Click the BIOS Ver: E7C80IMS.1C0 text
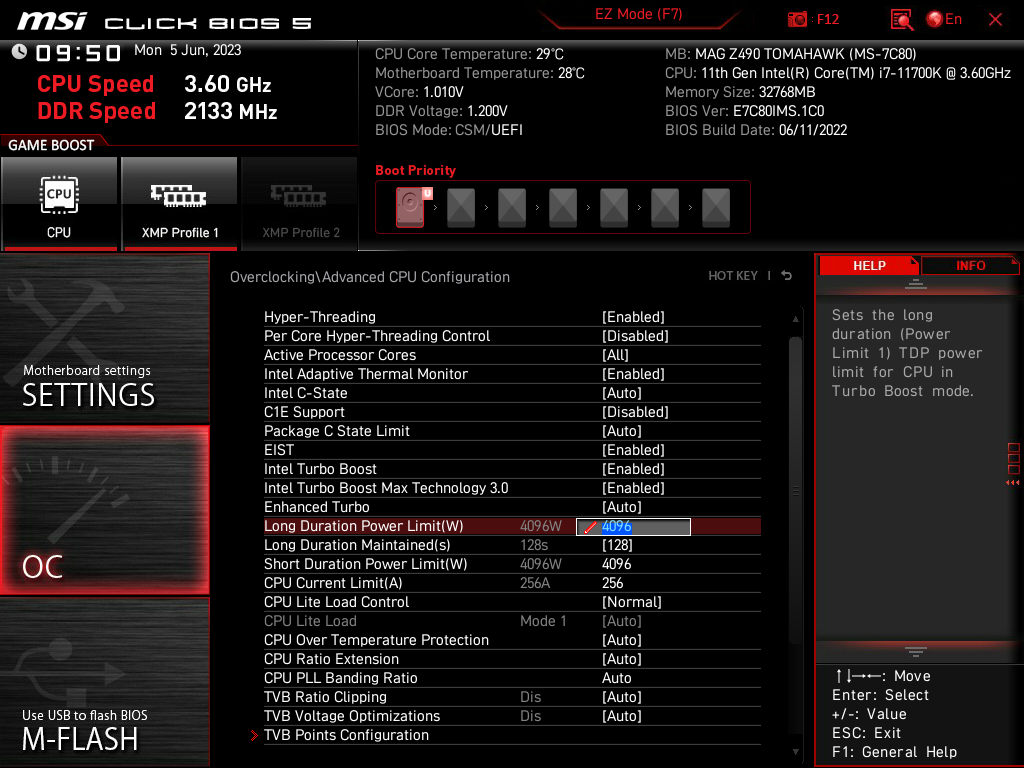This screenshot has height=768, width=1024. [x=744, y=111]
